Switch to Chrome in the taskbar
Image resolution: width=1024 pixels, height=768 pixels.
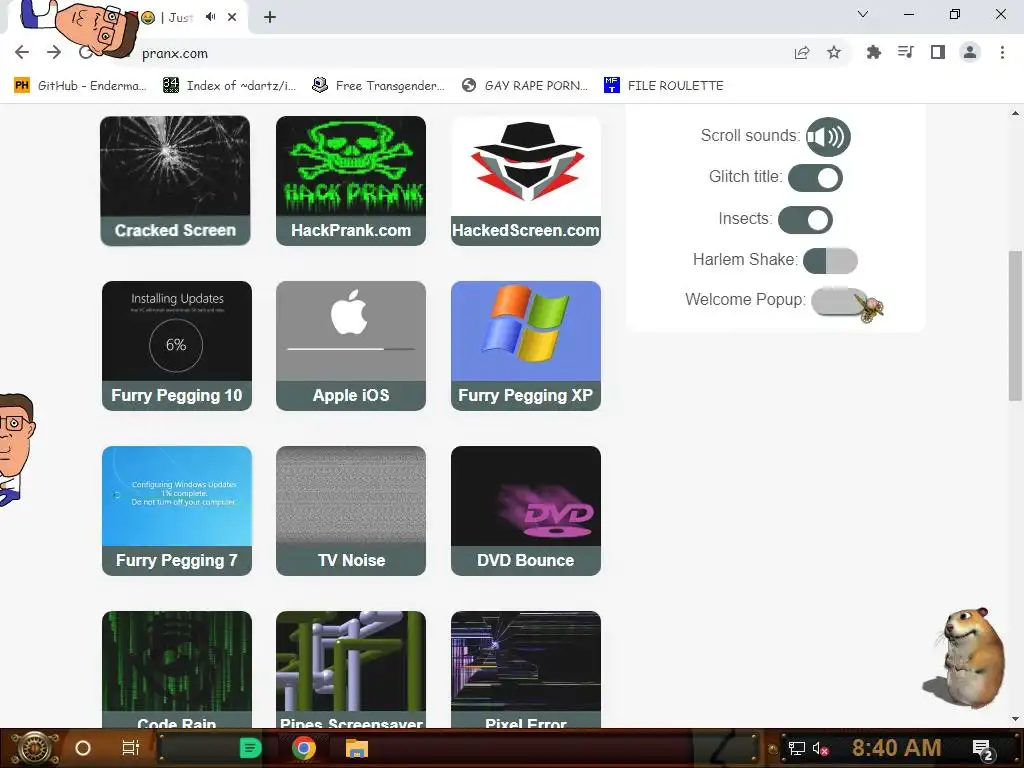pyautogui.click(x=303, y=748)
